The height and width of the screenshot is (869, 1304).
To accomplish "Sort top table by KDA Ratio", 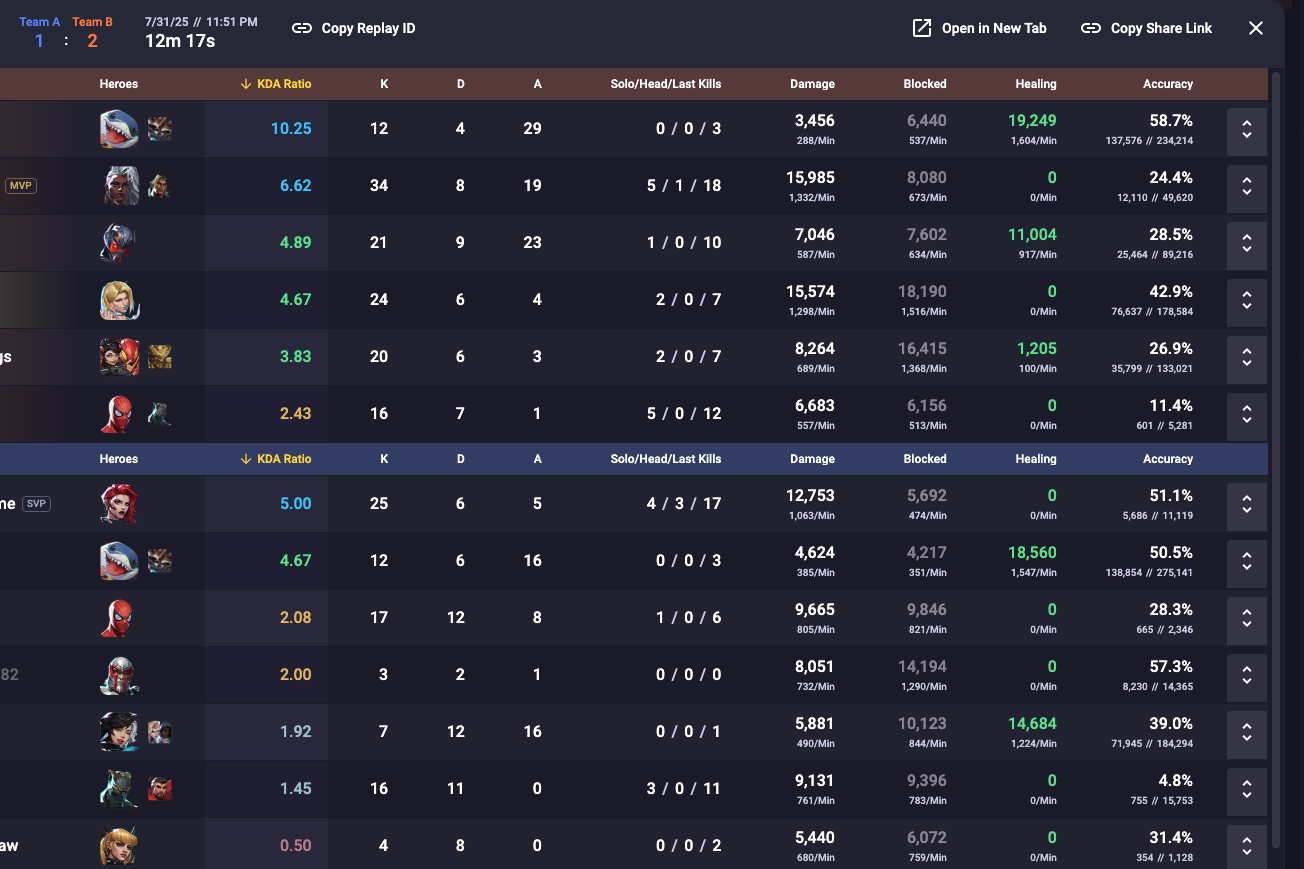I will (276, 84).
